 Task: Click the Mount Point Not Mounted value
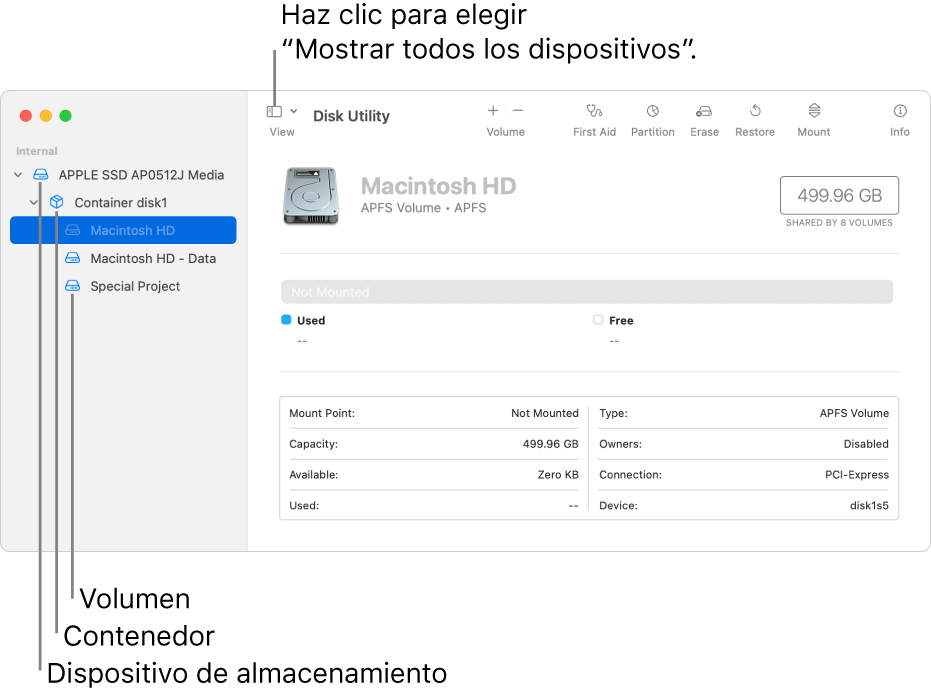(544, 413)
